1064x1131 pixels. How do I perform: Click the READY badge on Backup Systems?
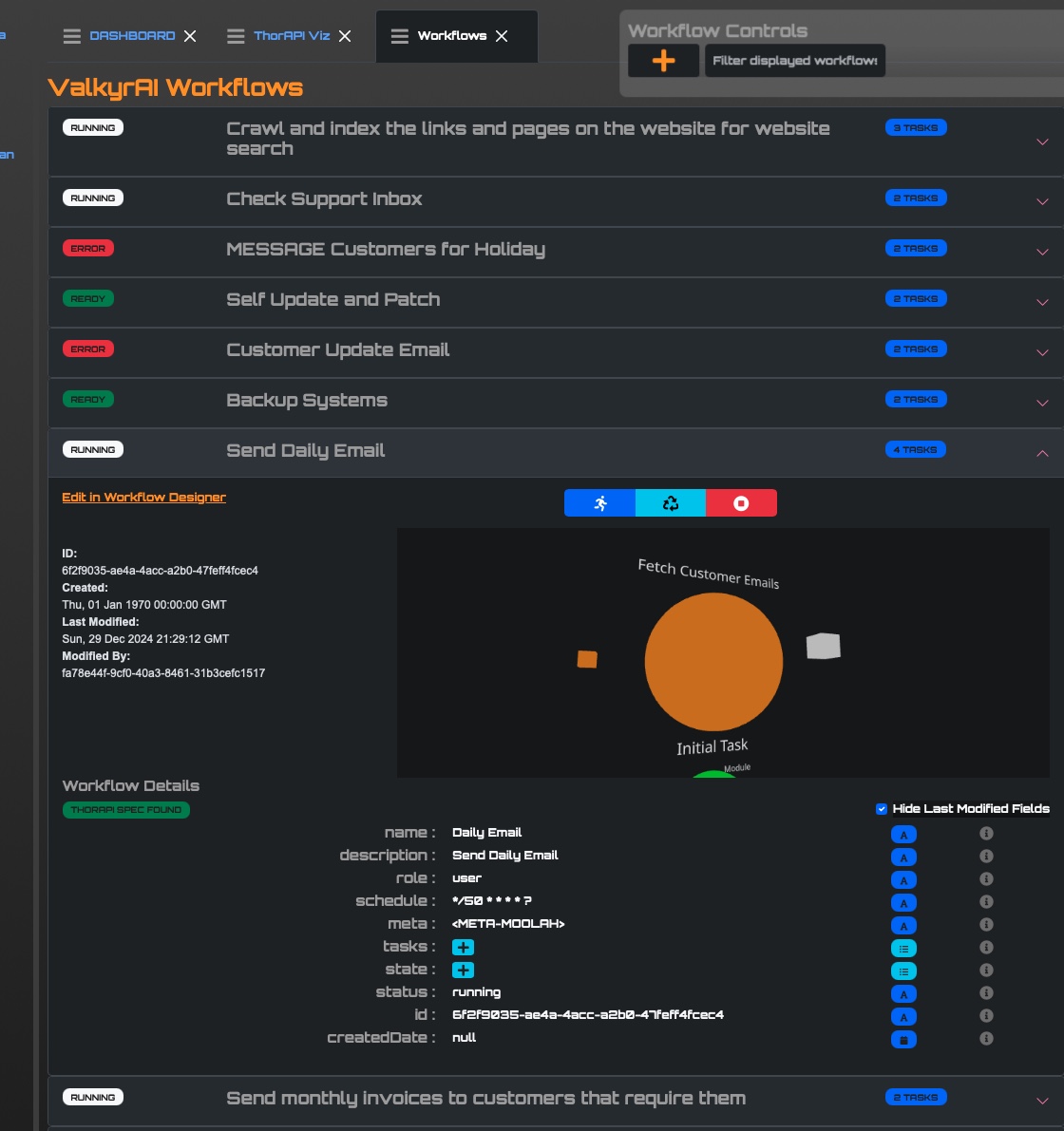click(88, 399)
